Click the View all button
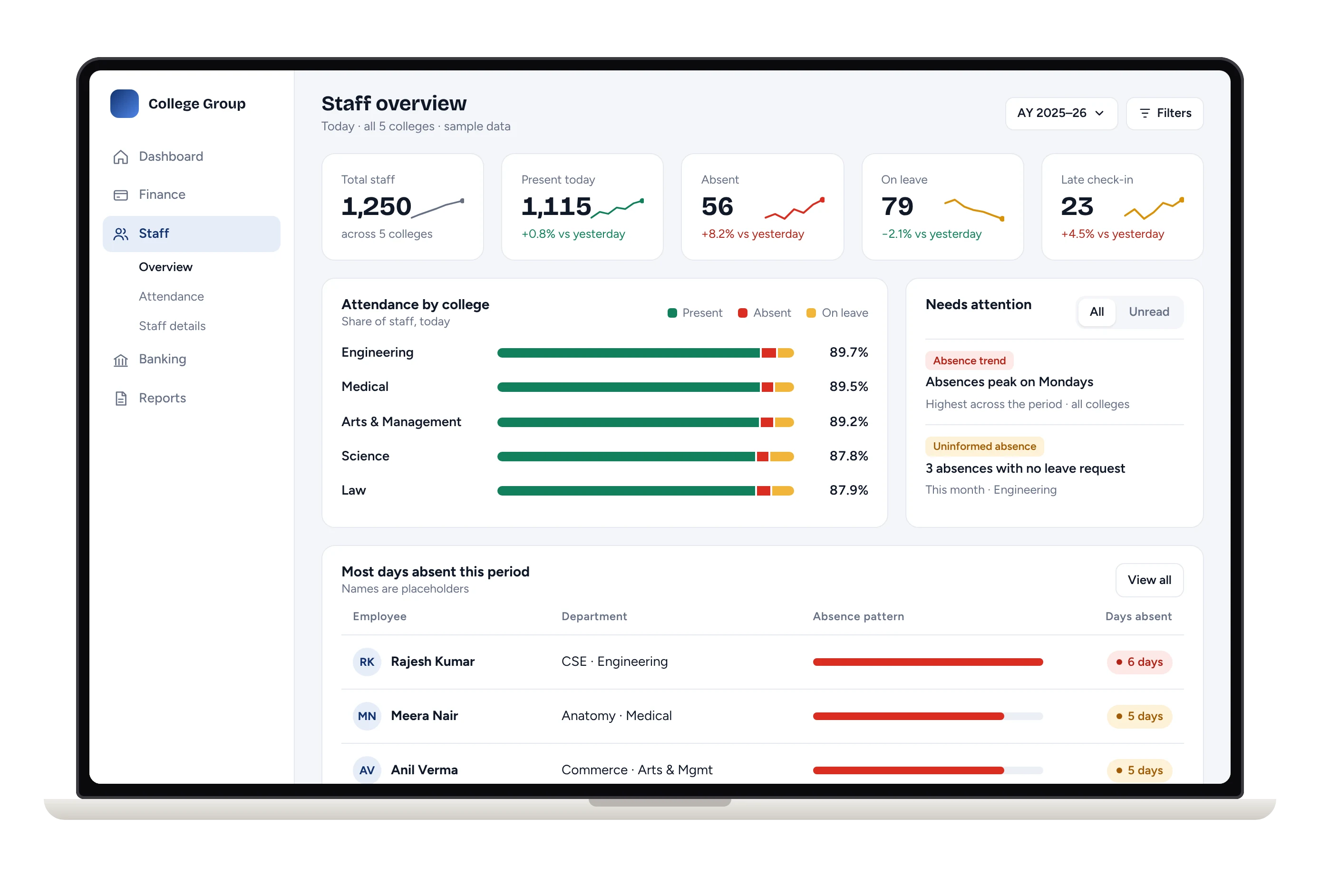This screenshot has height=896, width=1320. pos(1149,580)
